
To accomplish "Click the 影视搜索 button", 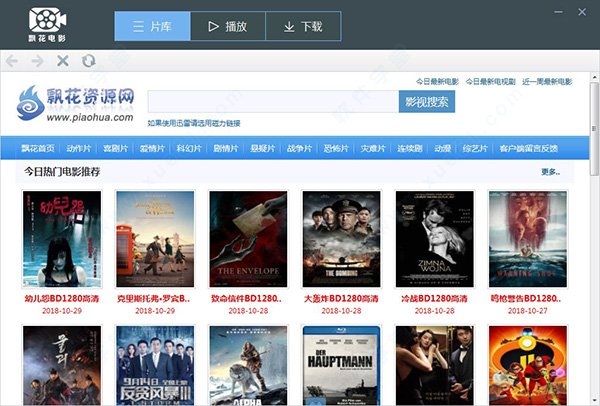I will pyautogui.click(x=427, y=101).
